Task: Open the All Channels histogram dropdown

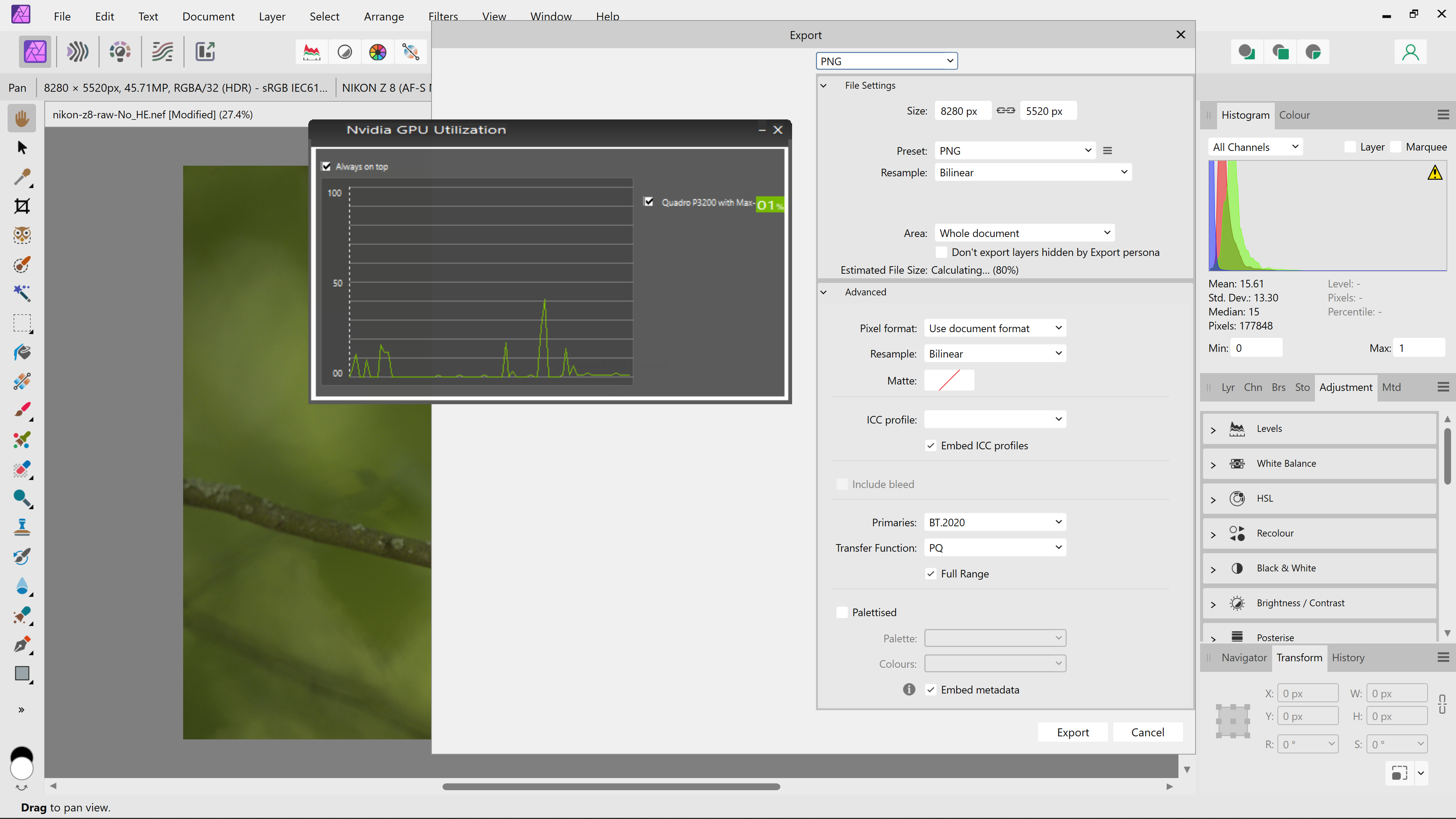Action: 1255,147
